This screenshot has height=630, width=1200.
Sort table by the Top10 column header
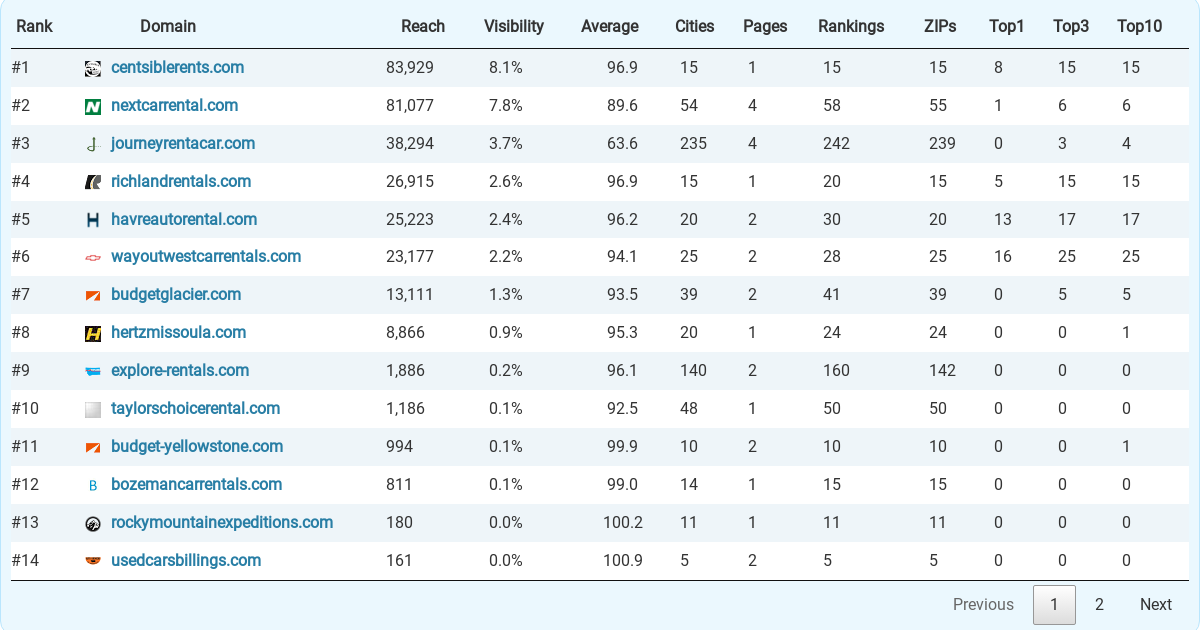(x=1140, y=26)
